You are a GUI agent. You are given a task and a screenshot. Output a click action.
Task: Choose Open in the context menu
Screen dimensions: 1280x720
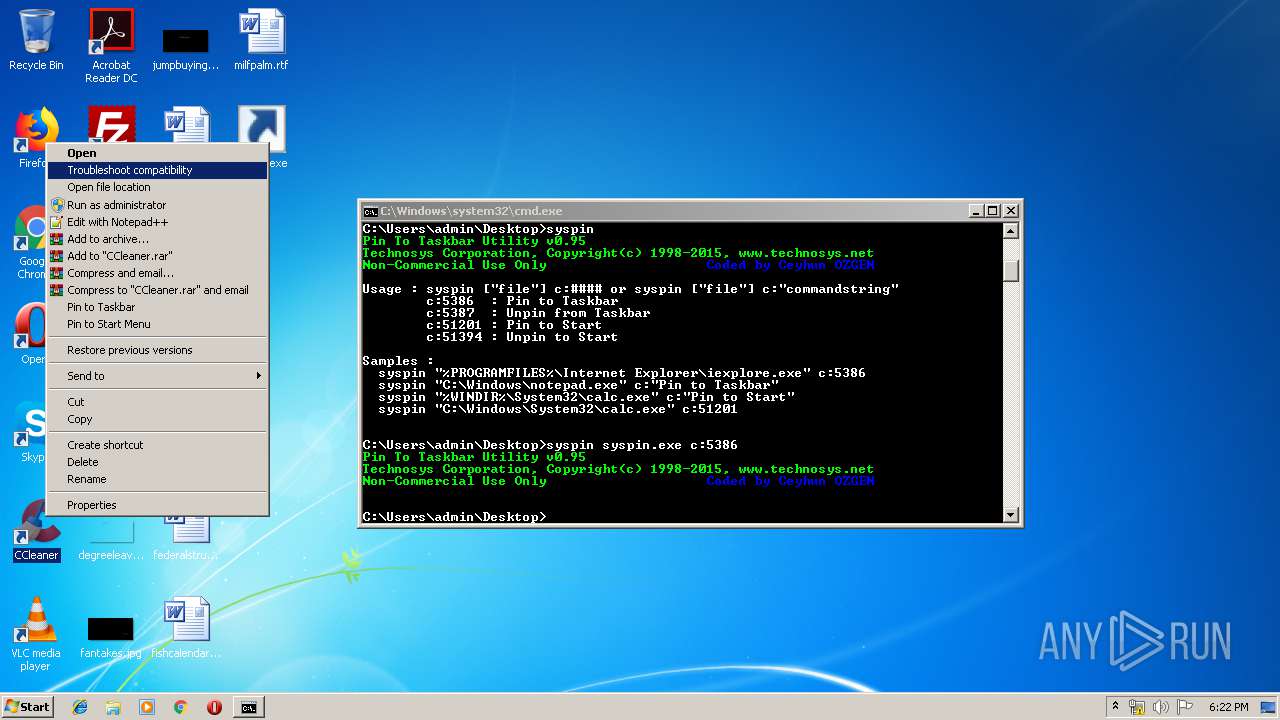(x=158, y=153)
